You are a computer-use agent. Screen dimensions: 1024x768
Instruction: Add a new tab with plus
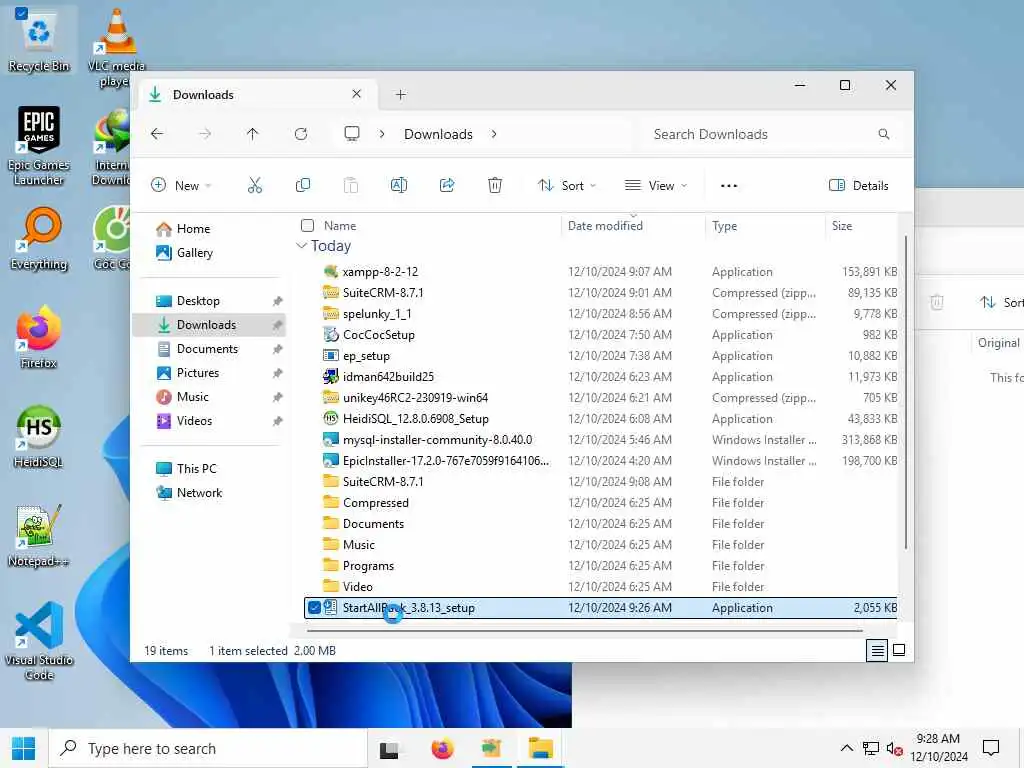pyautogui.click(x=400, y=95)
